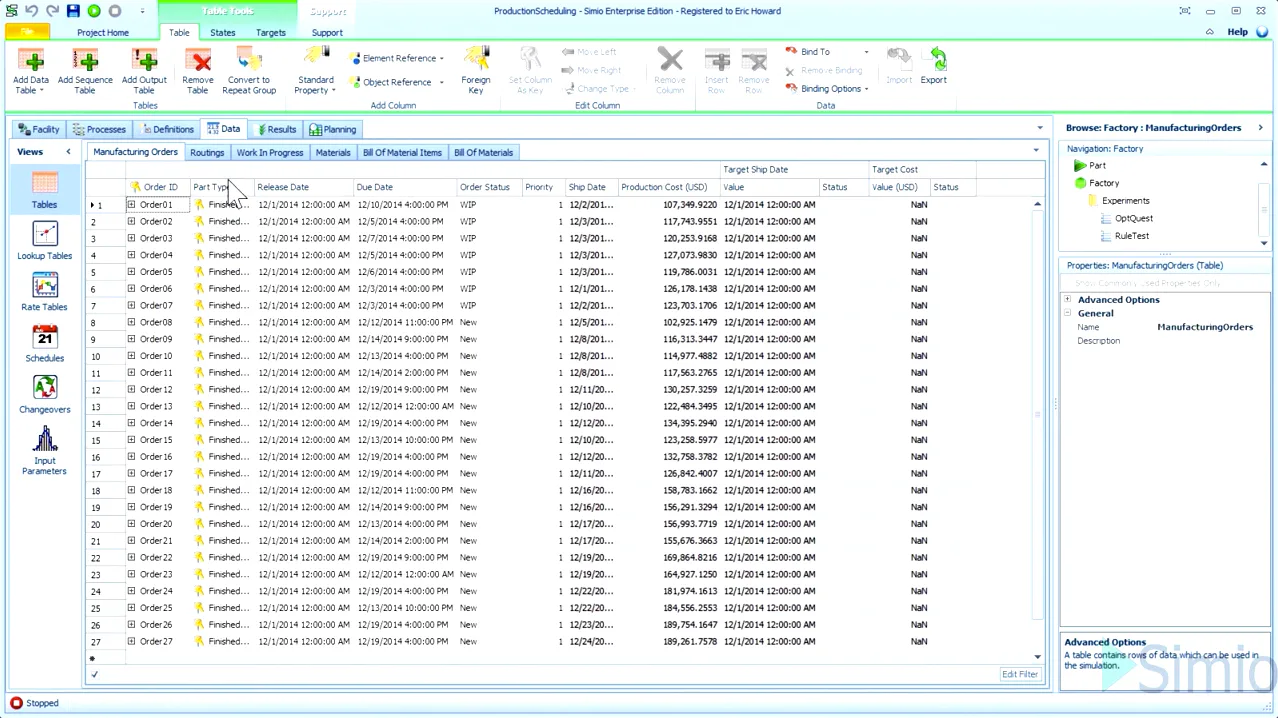Click the Help globe icon
This screenshot has height=718, width=1278.
coord(1260,32)
